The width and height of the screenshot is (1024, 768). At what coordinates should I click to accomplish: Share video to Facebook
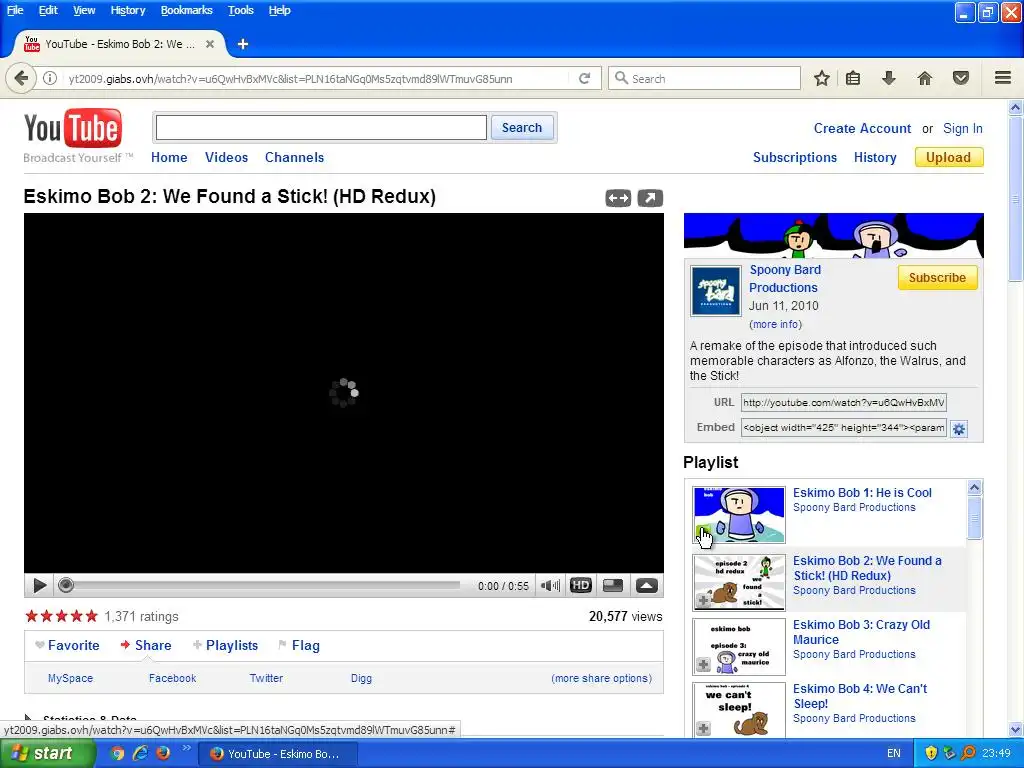coord(172,678)
